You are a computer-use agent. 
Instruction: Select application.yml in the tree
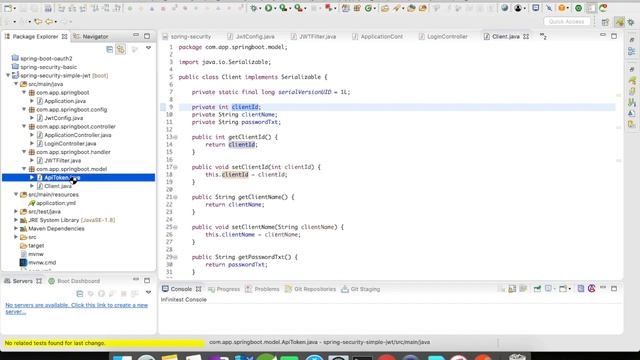point(56,203)
